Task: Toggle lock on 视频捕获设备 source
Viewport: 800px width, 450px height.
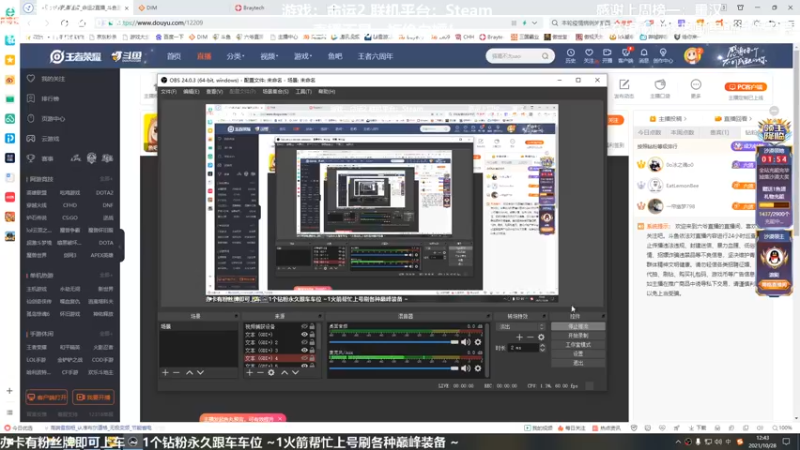Action: (x=312, y=327)
